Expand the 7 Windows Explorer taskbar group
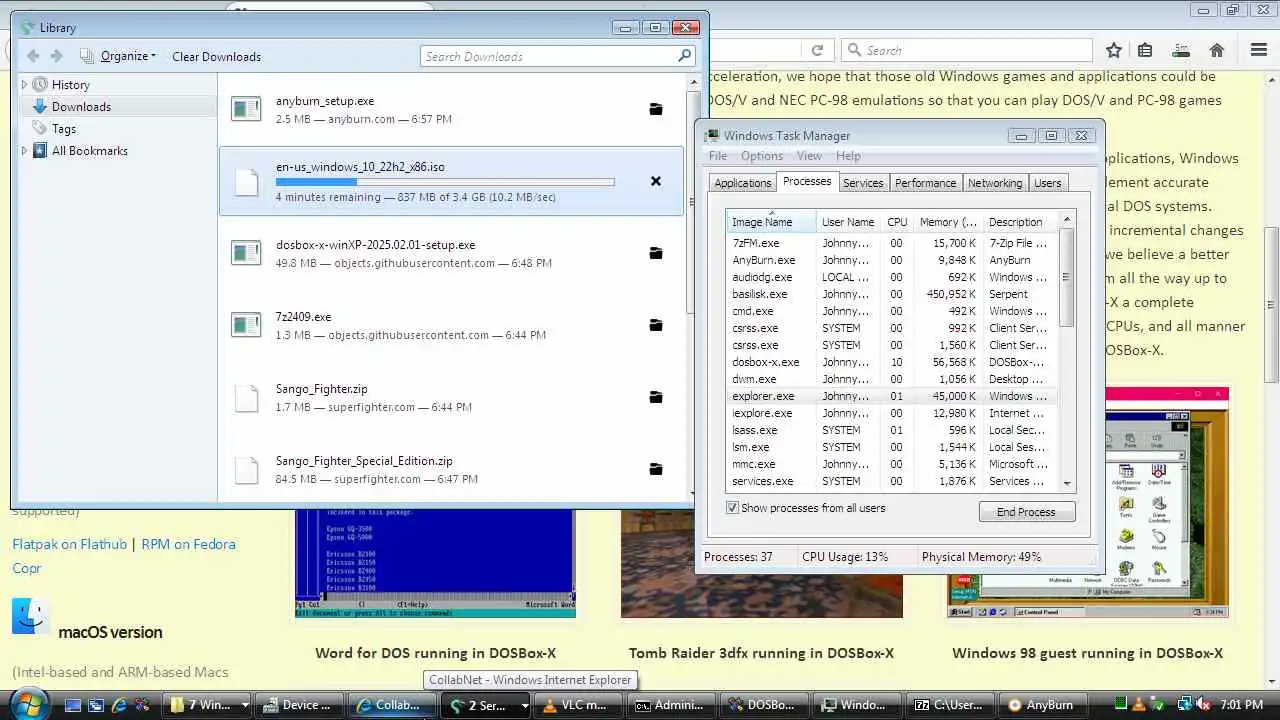 (x=245, y=705)
